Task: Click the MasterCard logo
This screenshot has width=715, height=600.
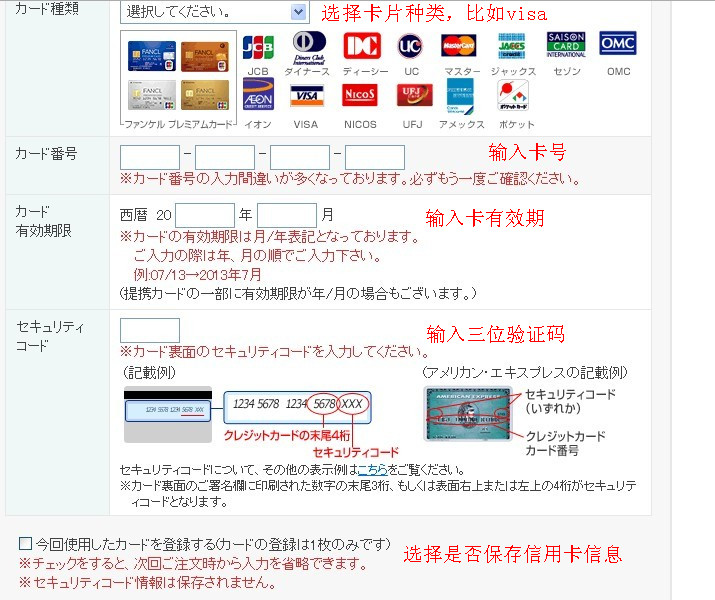Action: [x=459, y=46]
